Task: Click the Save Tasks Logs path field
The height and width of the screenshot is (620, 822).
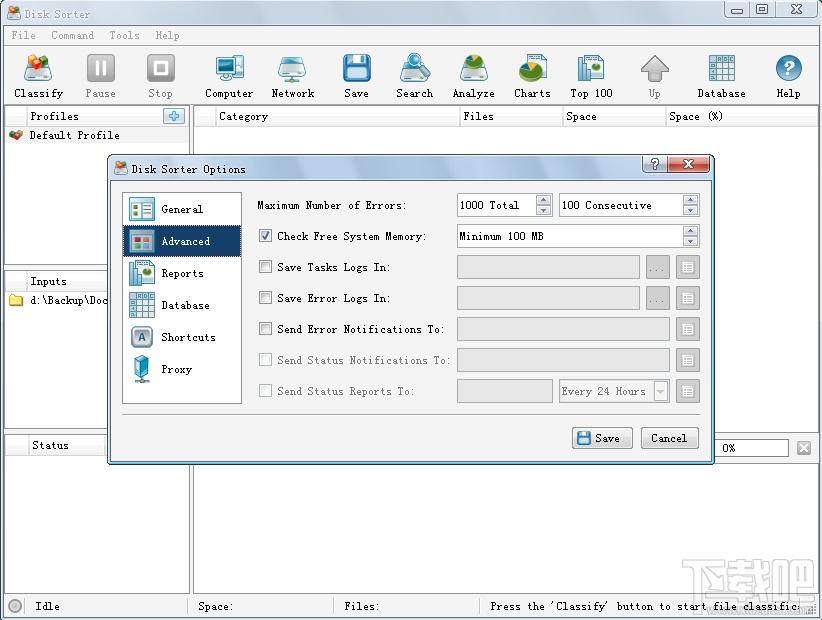Action: [548, 267]
